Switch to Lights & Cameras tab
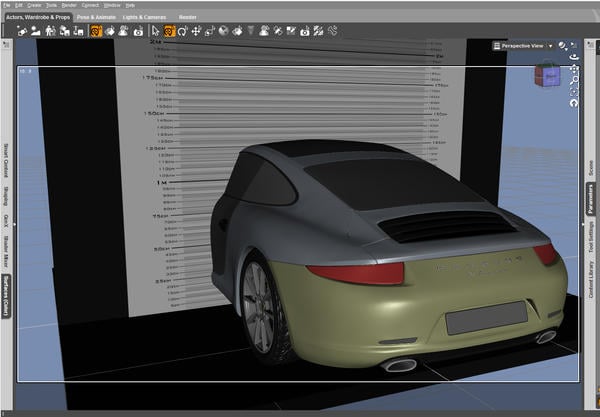 point(144,17)
